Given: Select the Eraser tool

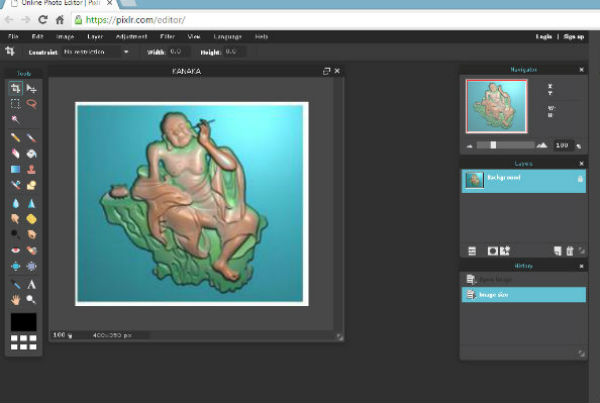Looking at the screenshot, I should point(15,153).
